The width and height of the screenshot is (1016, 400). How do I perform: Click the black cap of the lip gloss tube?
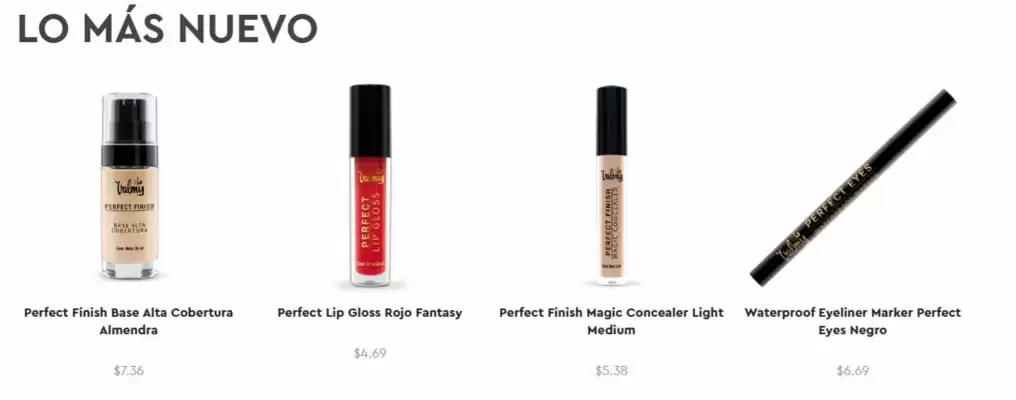[370, 121]
